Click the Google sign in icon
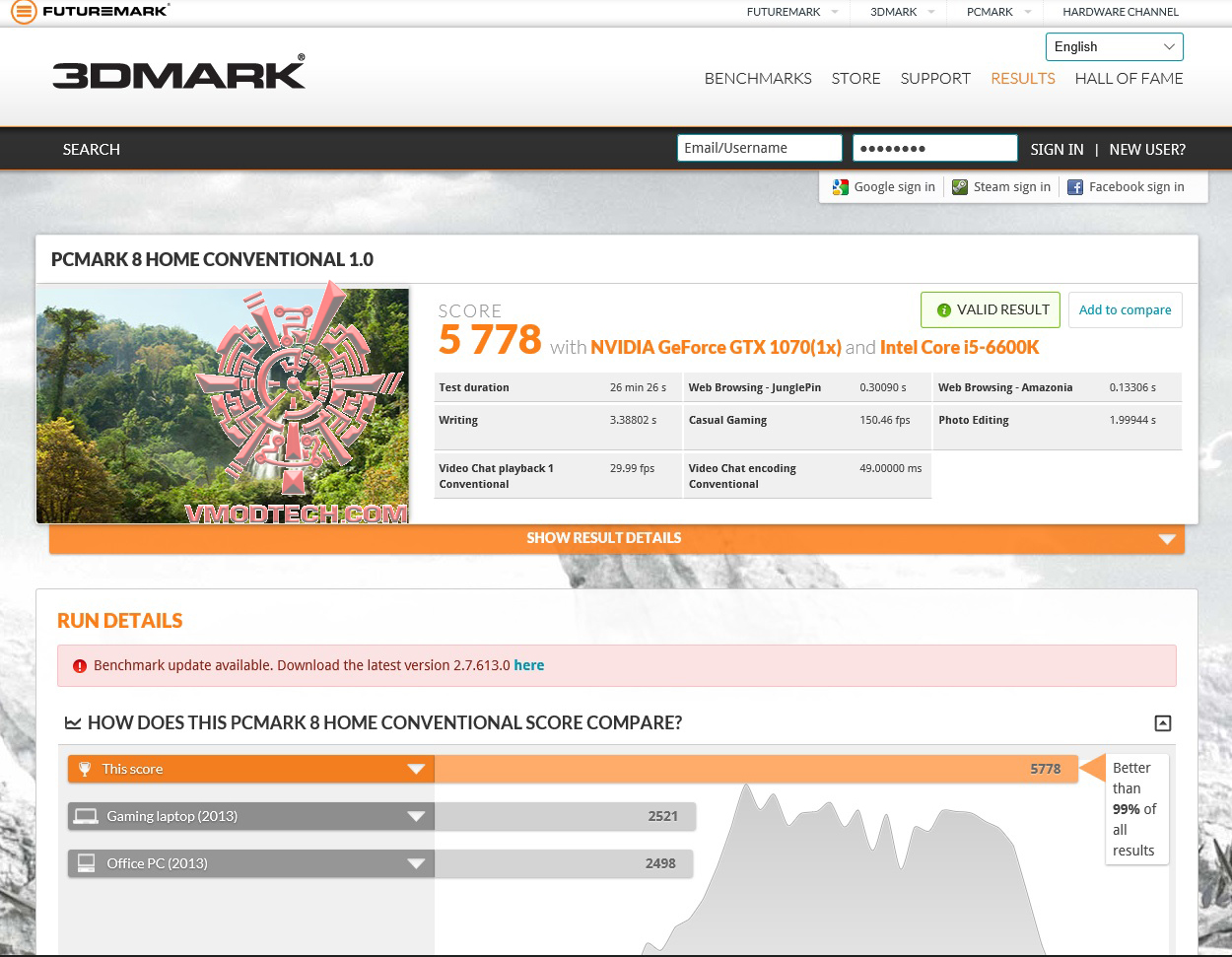Screen dimensions: 1232x957 click(840, 187)
